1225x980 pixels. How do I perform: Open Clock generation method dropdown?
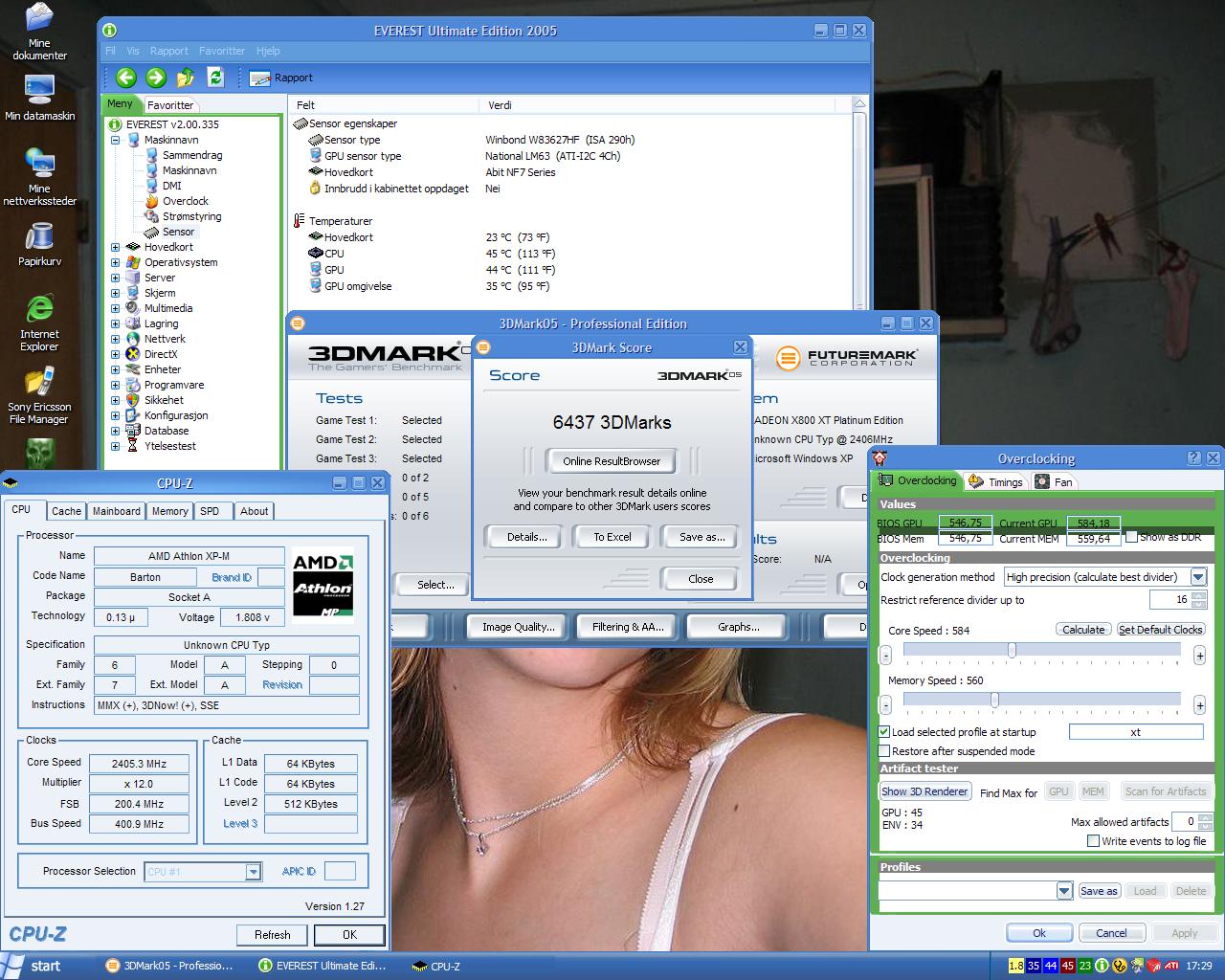point(1198,577)
